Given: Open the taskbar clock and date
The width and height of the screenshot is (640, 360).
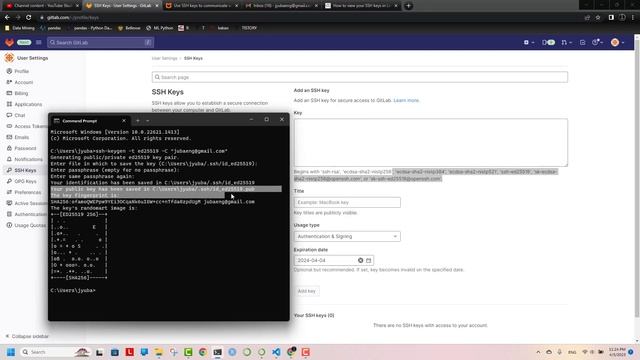Looking at the screenshot, I should (617, 352).
